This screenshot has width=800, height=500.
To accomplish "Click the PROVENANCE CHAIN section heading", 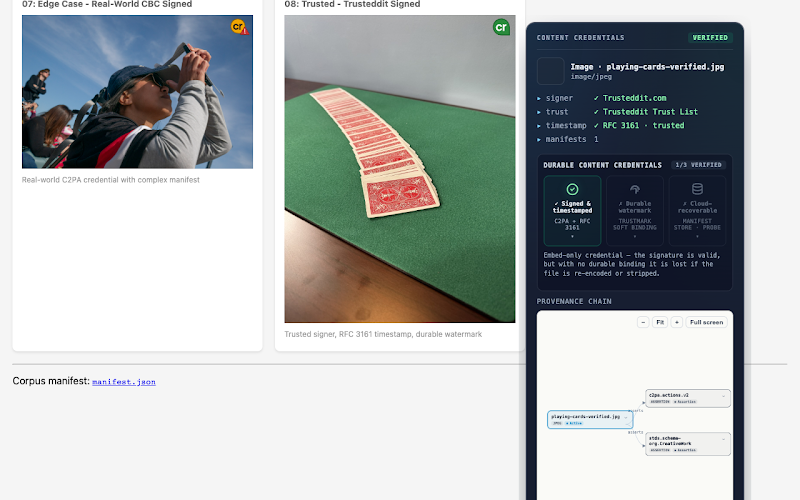I will [574, 302].
